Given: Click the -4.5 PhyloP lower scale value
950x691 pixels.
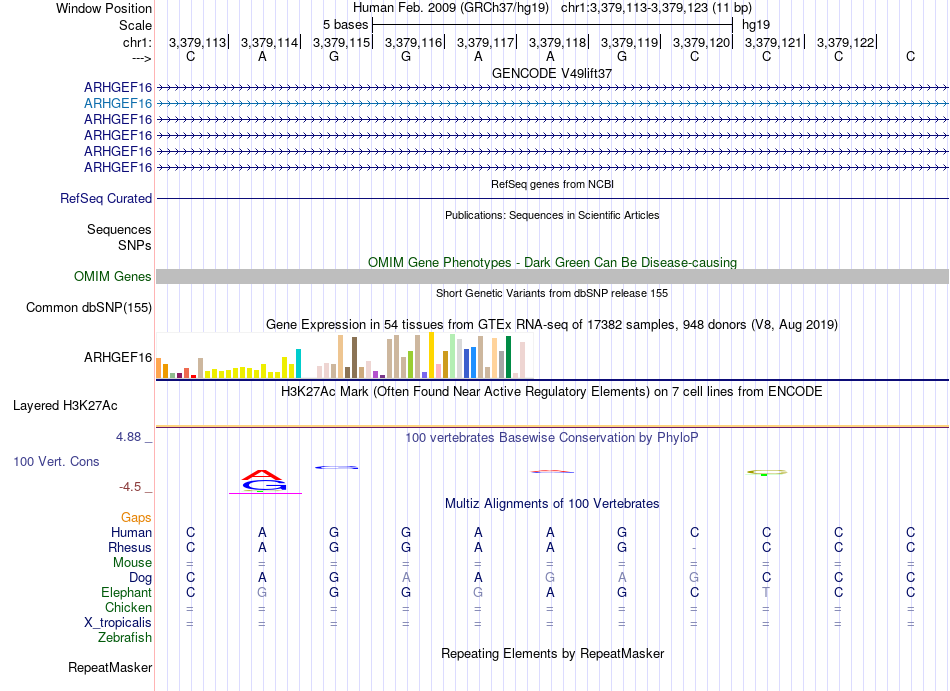Looking at the screenshot, I should 130,487.
